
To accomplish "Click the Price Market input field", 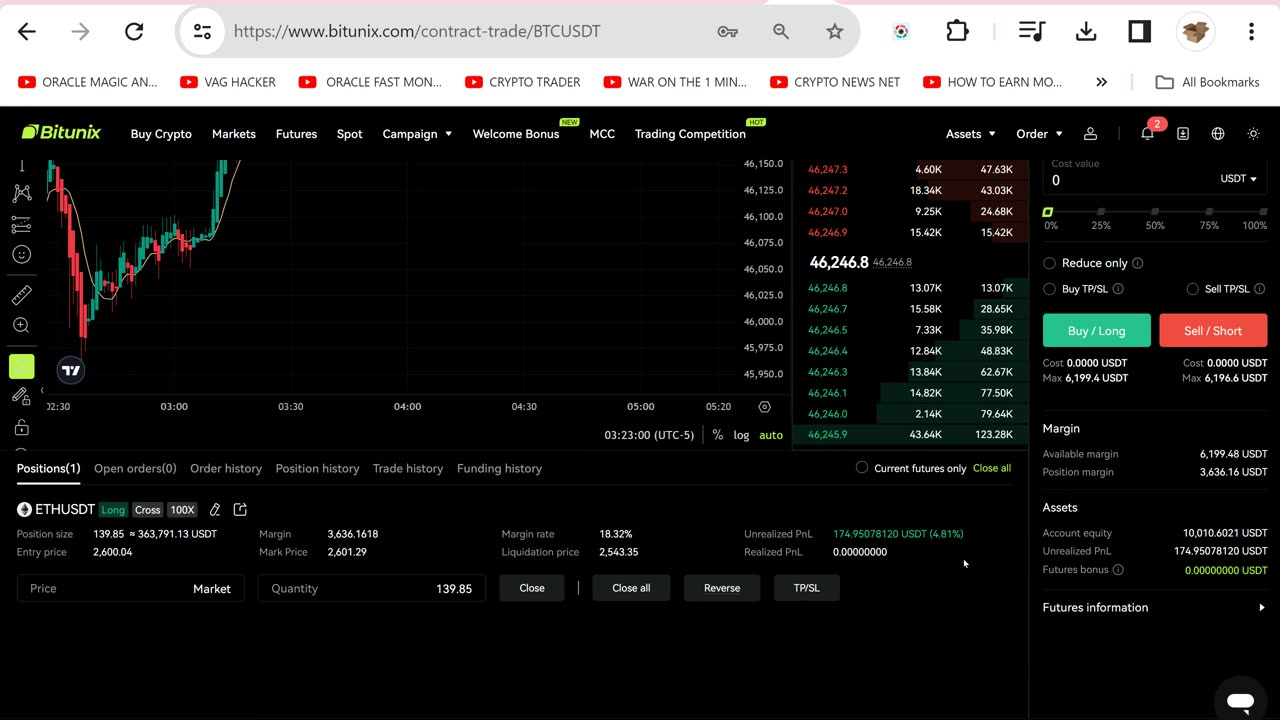I will point(130,588).
